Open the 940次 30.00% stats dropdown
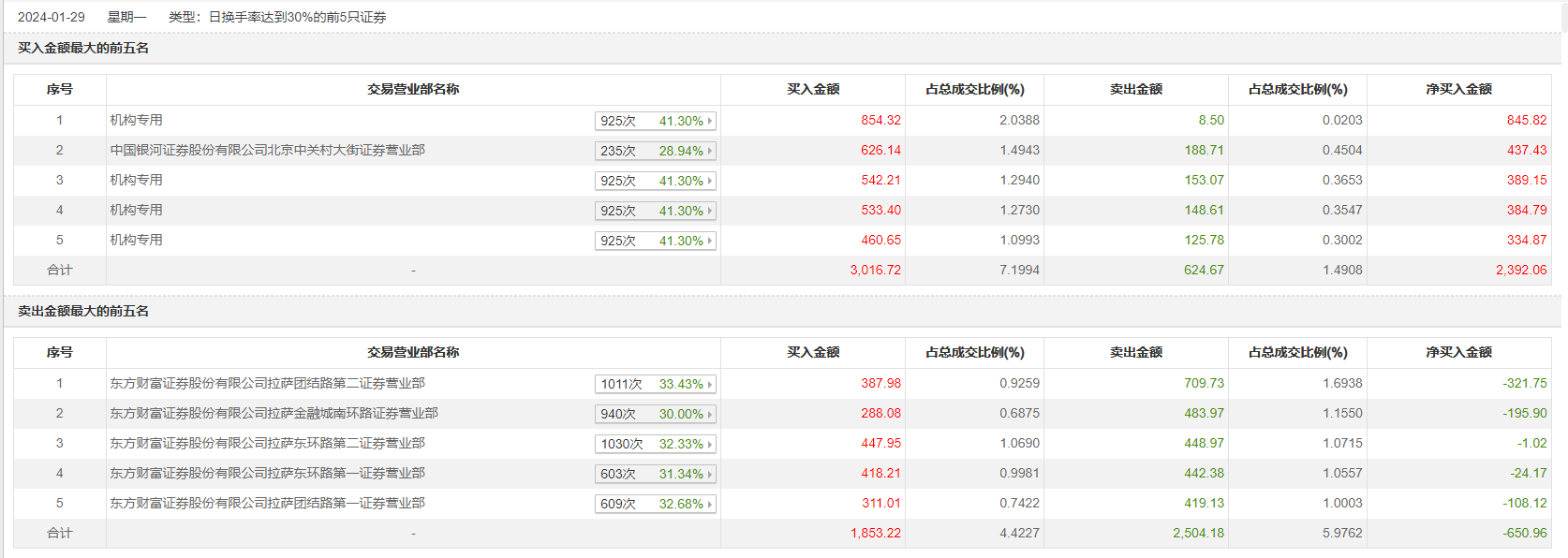1568x558 pixels. (710, 414)
